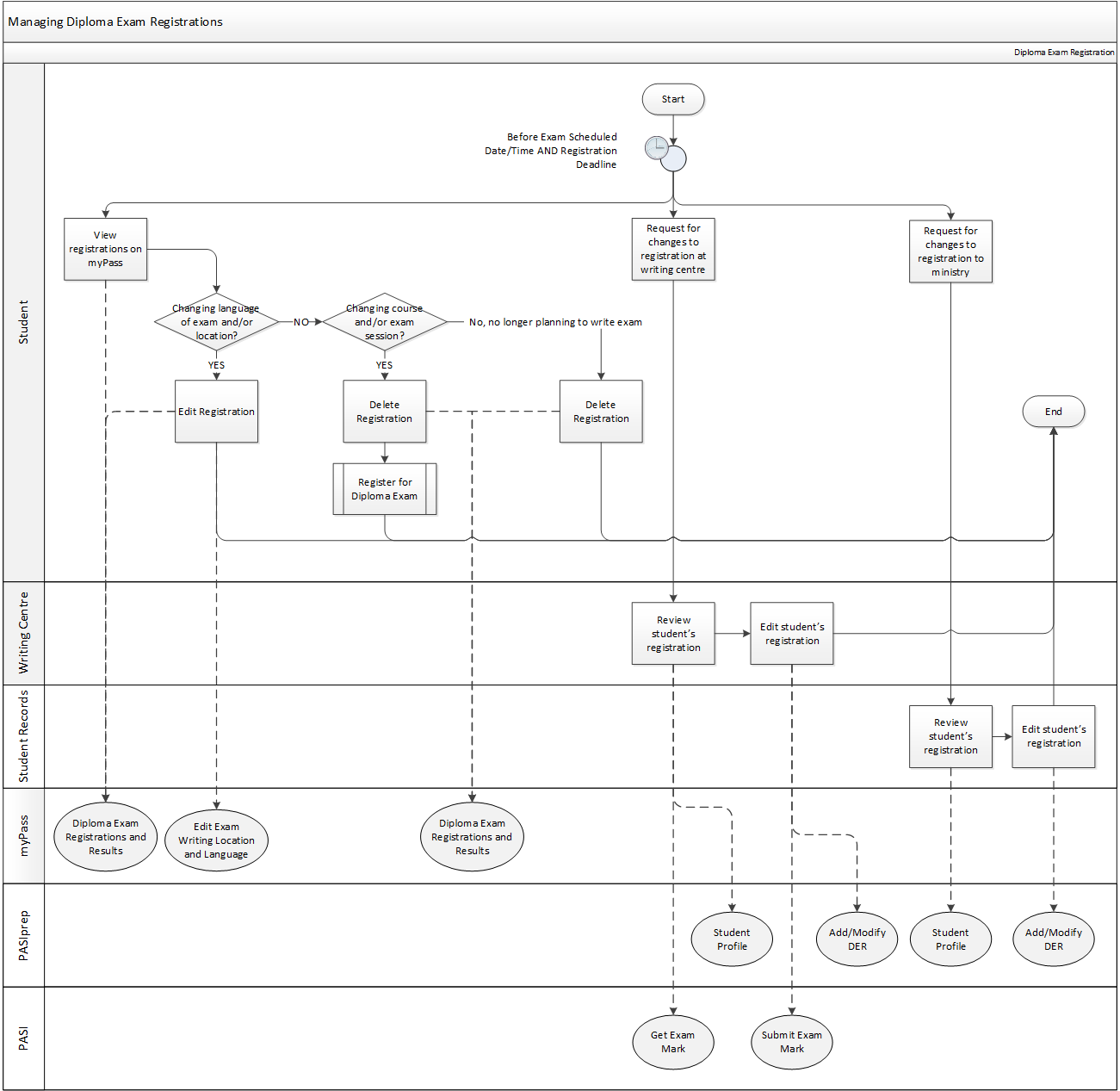
Task: Click the Register for Diploma Exam subprocess
Action: [x=384, y=489]
